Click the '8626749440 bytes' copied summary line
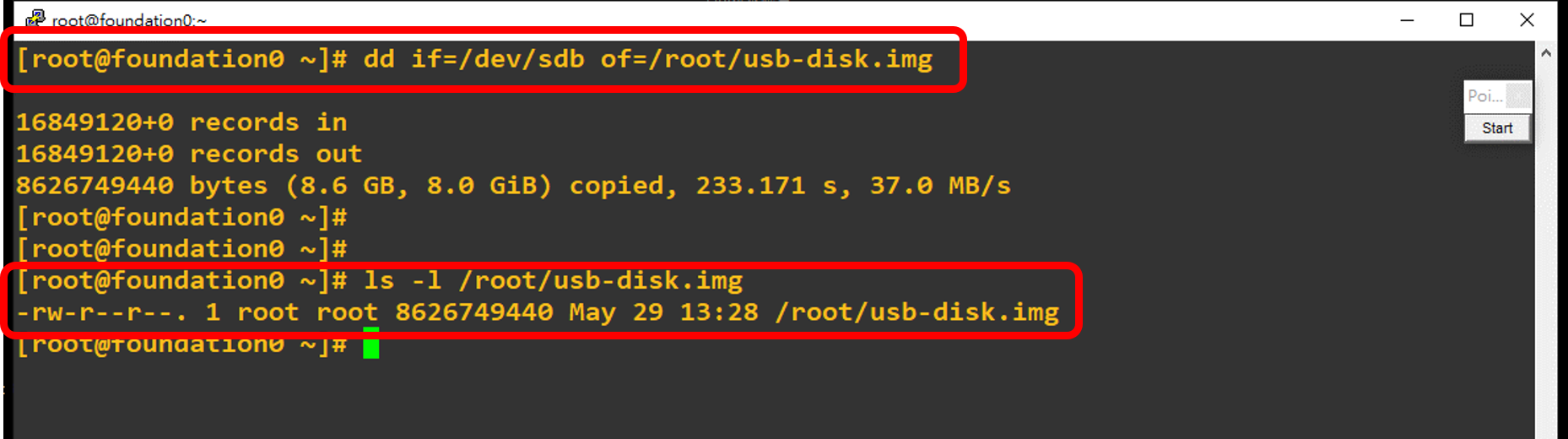 513,186
